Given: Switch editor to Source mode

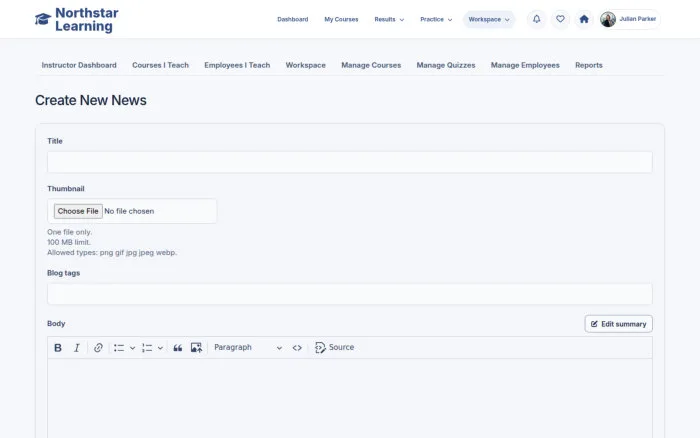Looking at the screenshot, I should click(335, 347).
